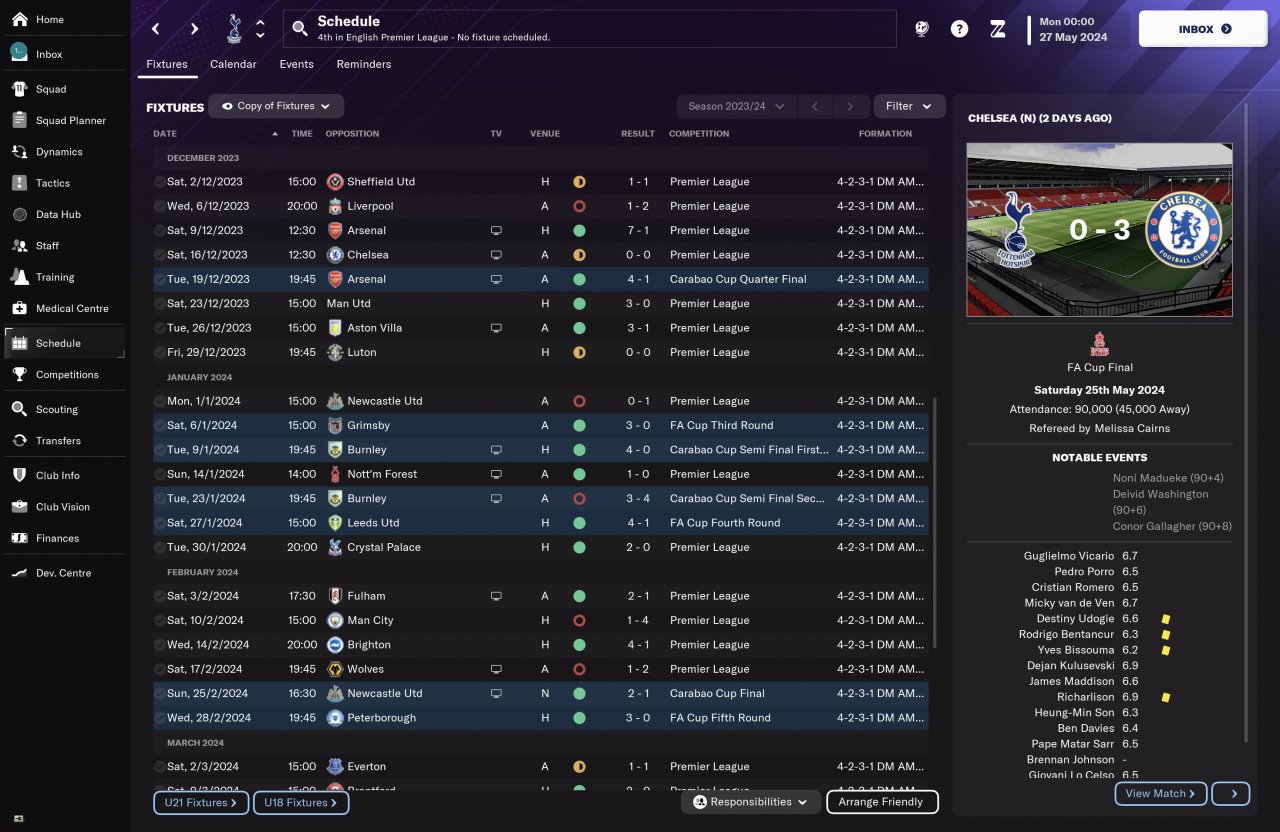Image resolution: width=1280 pixels, height=832 pixels.
Task: Toggle the check circle for the Aston Villa fixture
Action: click(160, 328)
